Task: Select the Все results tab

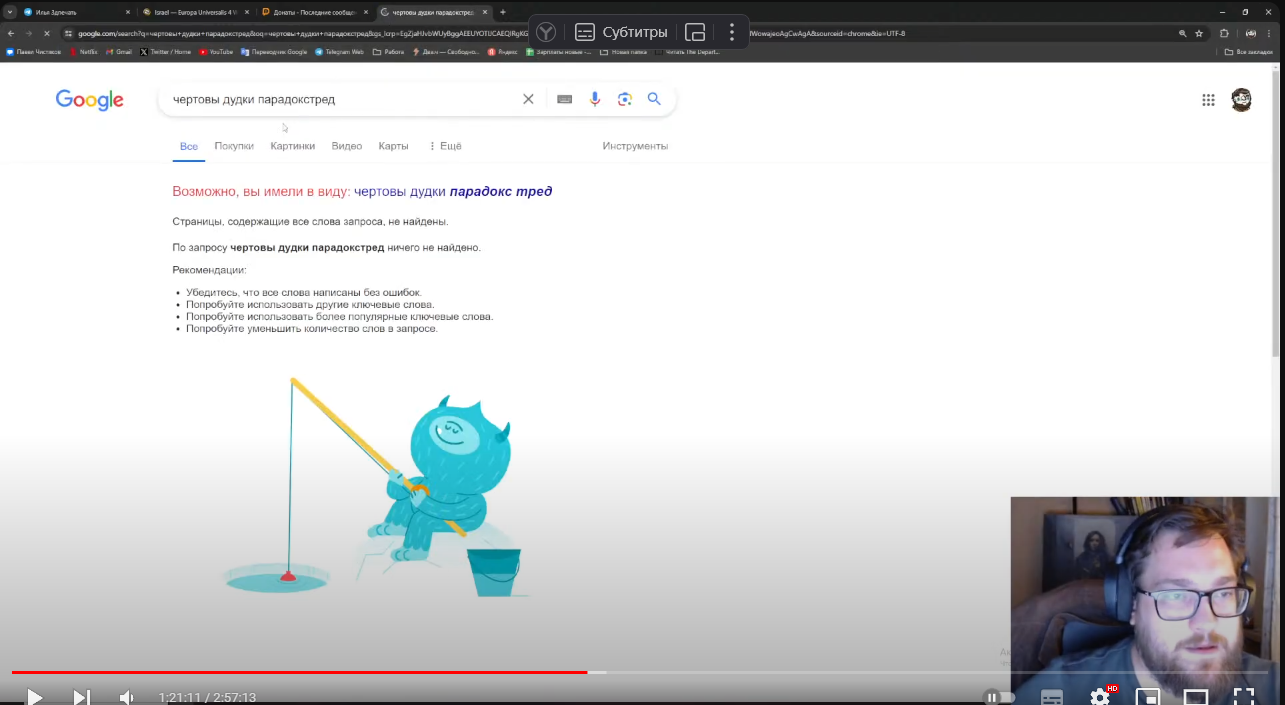Action: tap(189, 146)
